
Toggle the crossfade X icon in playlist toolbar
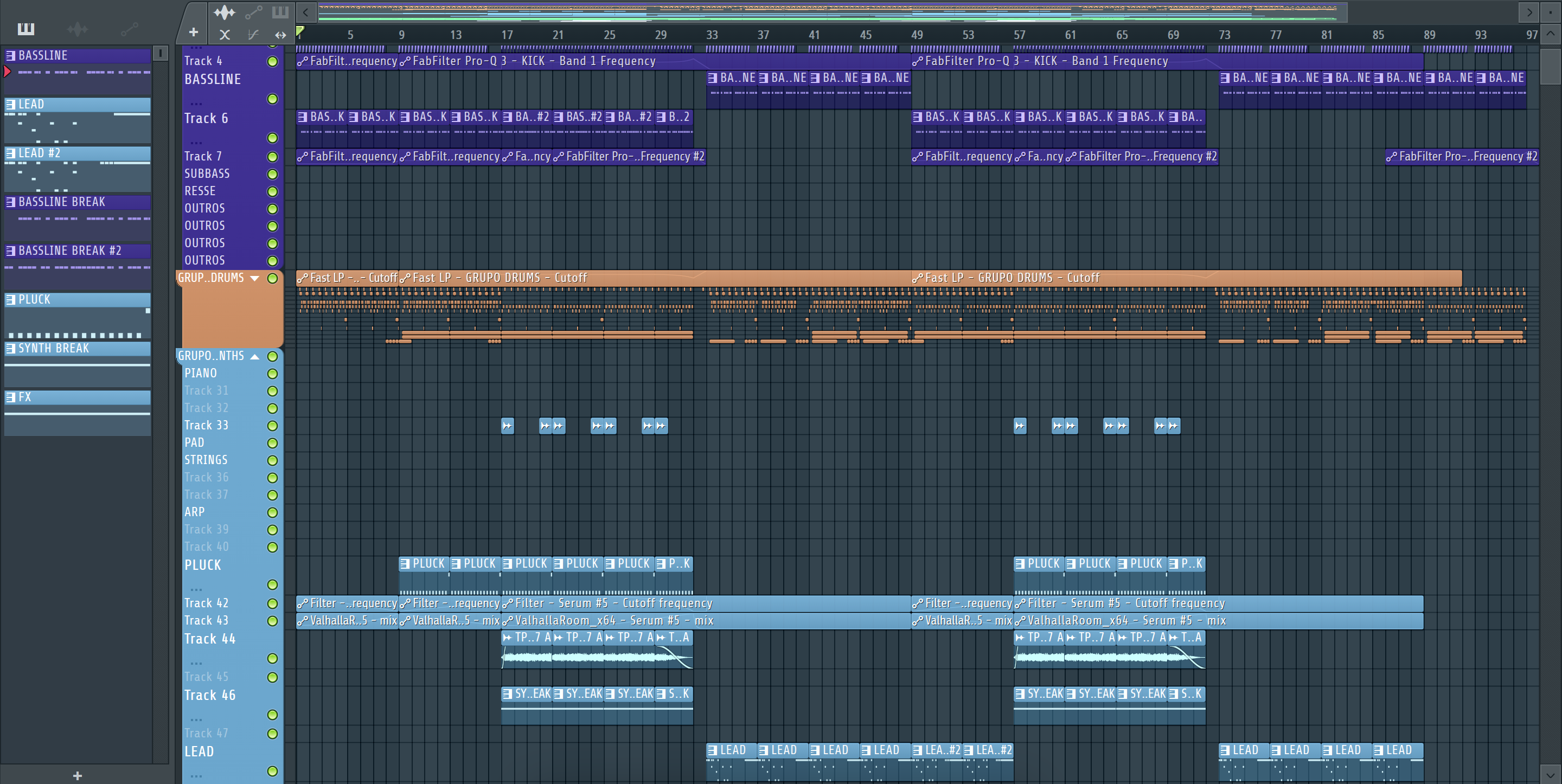click(x=225, y=35)
